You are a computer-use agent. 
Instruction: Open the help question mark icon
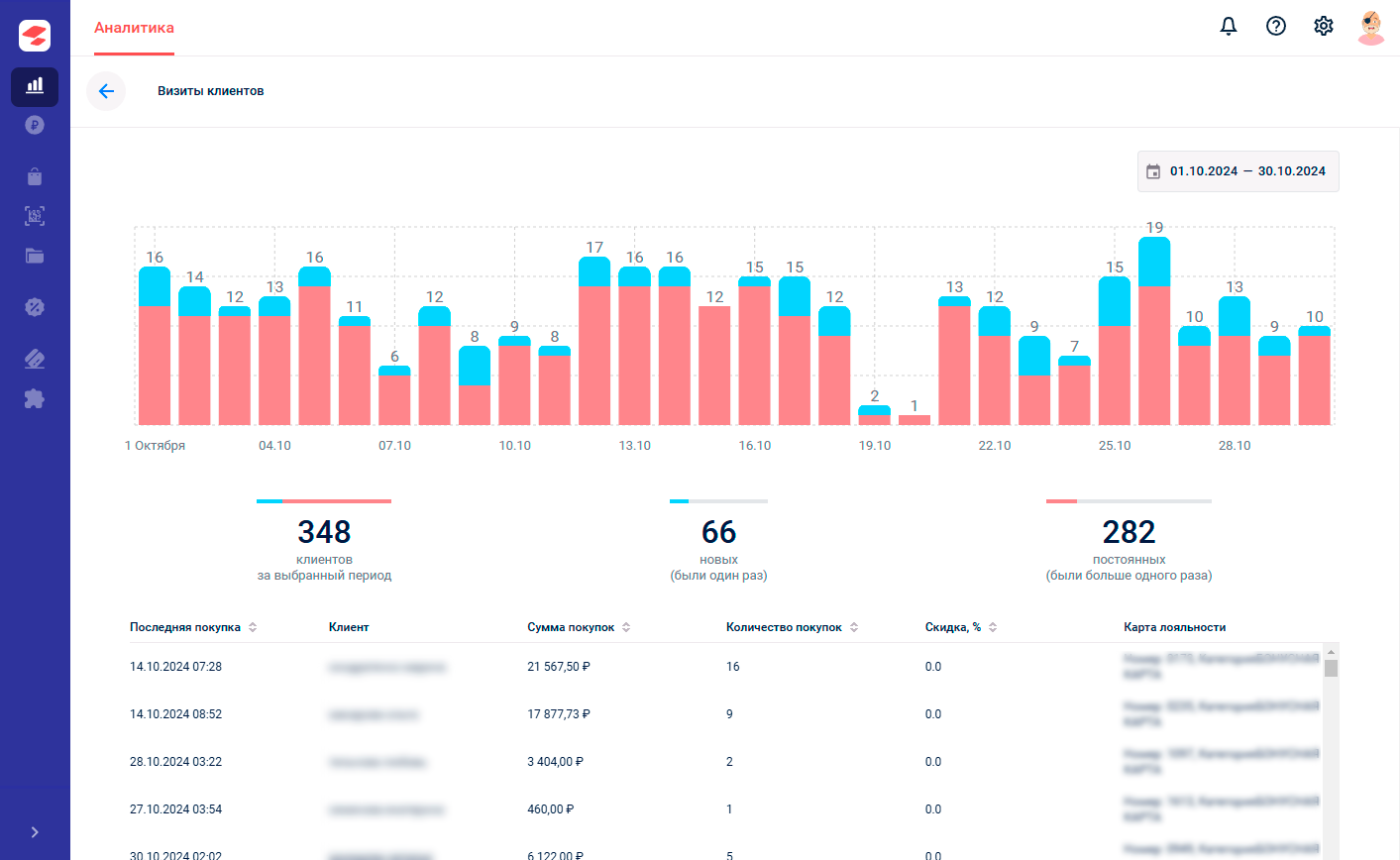[x=1276, y=27]
